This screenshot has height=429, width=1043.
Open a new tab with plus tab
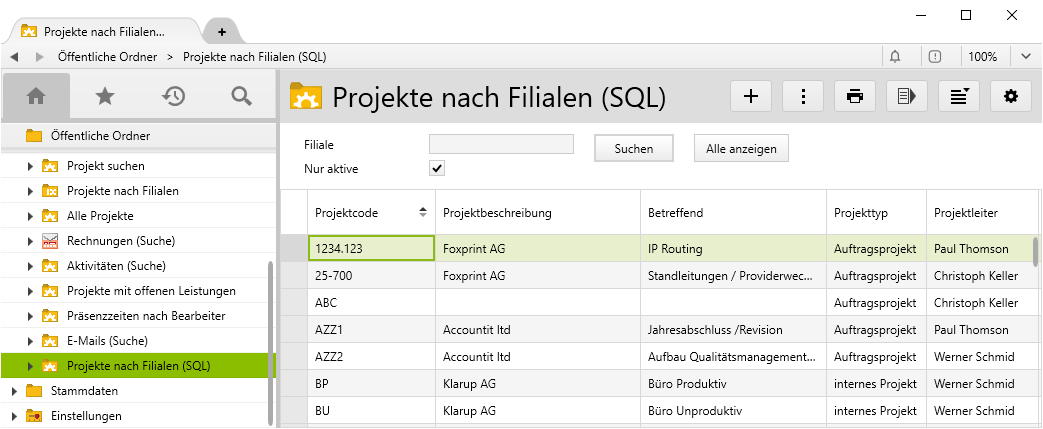tap(222, 32)
